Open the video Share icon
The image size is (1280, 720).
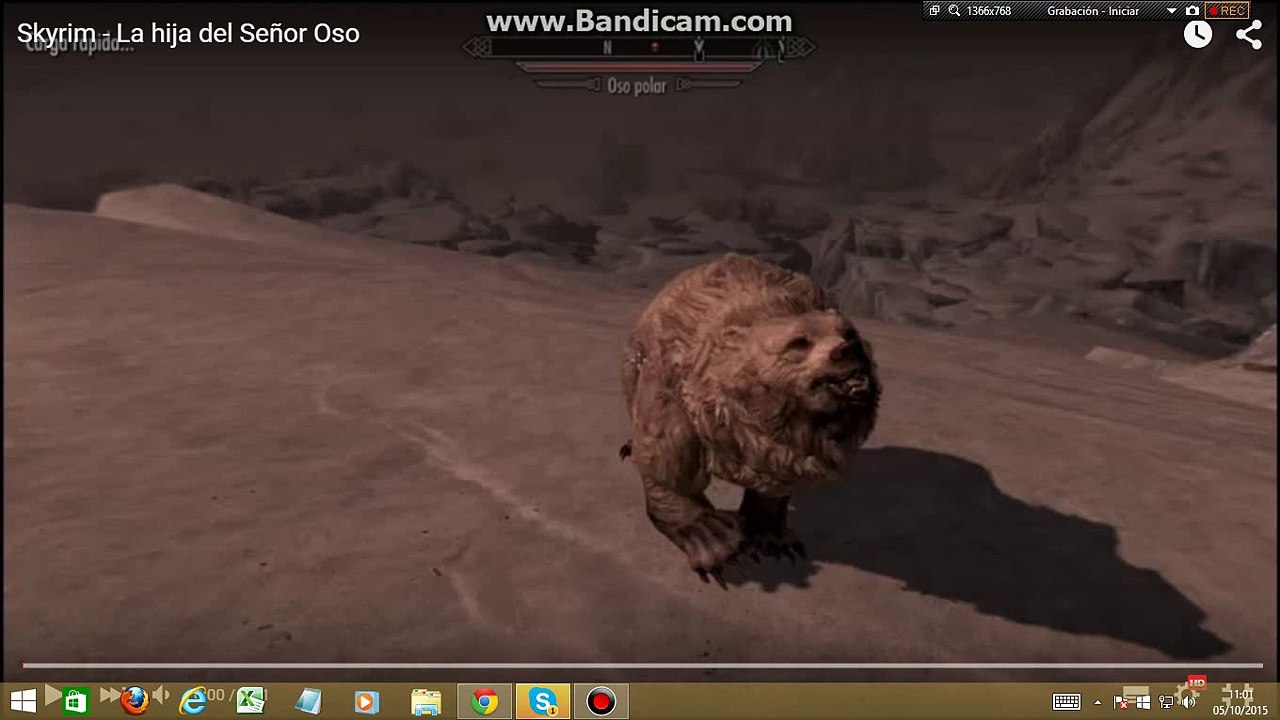click(x=1249, y=34)
